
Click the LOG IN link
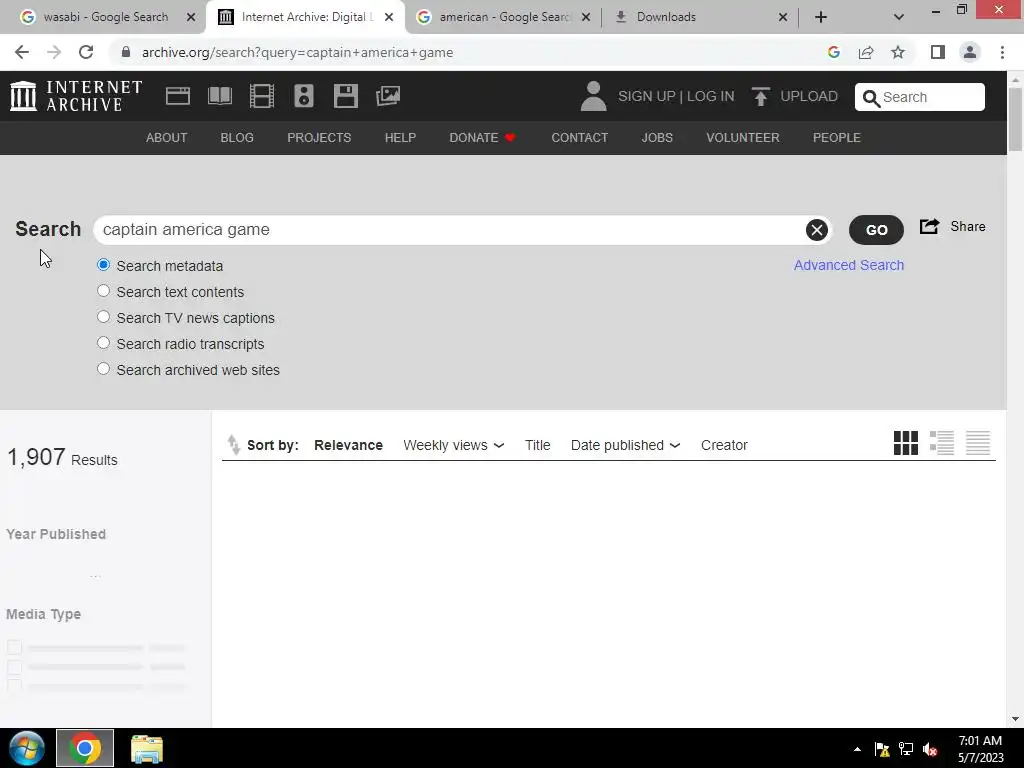[711, 97]
